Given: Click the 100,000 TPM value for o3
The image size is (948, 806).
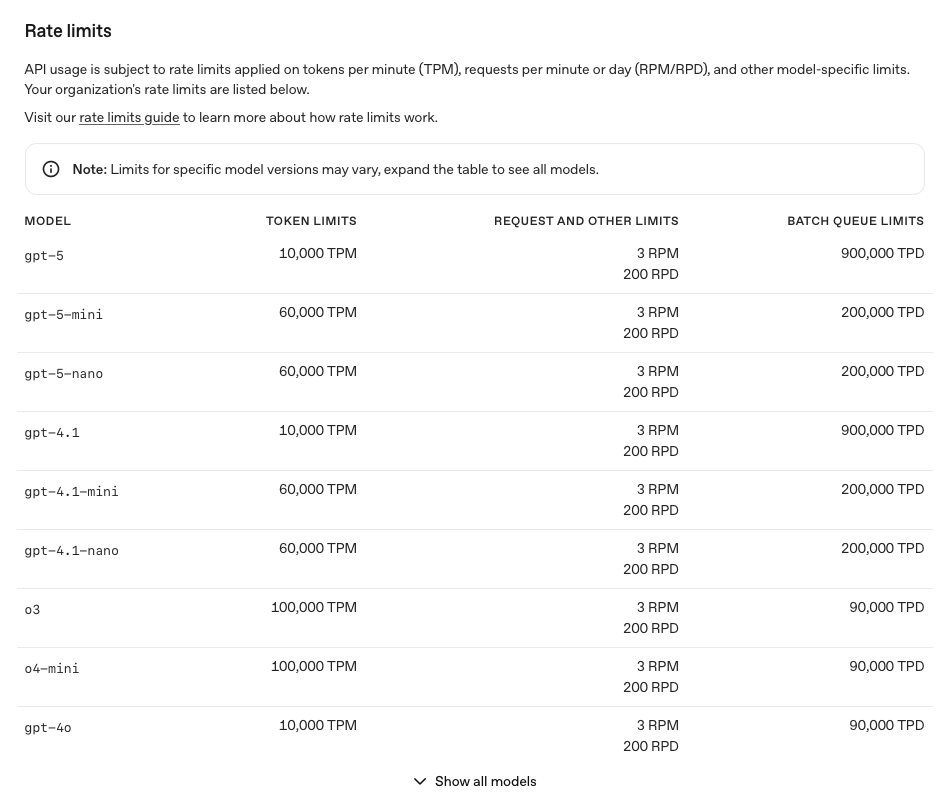Looking at the screenshot, I should [313, 607].
